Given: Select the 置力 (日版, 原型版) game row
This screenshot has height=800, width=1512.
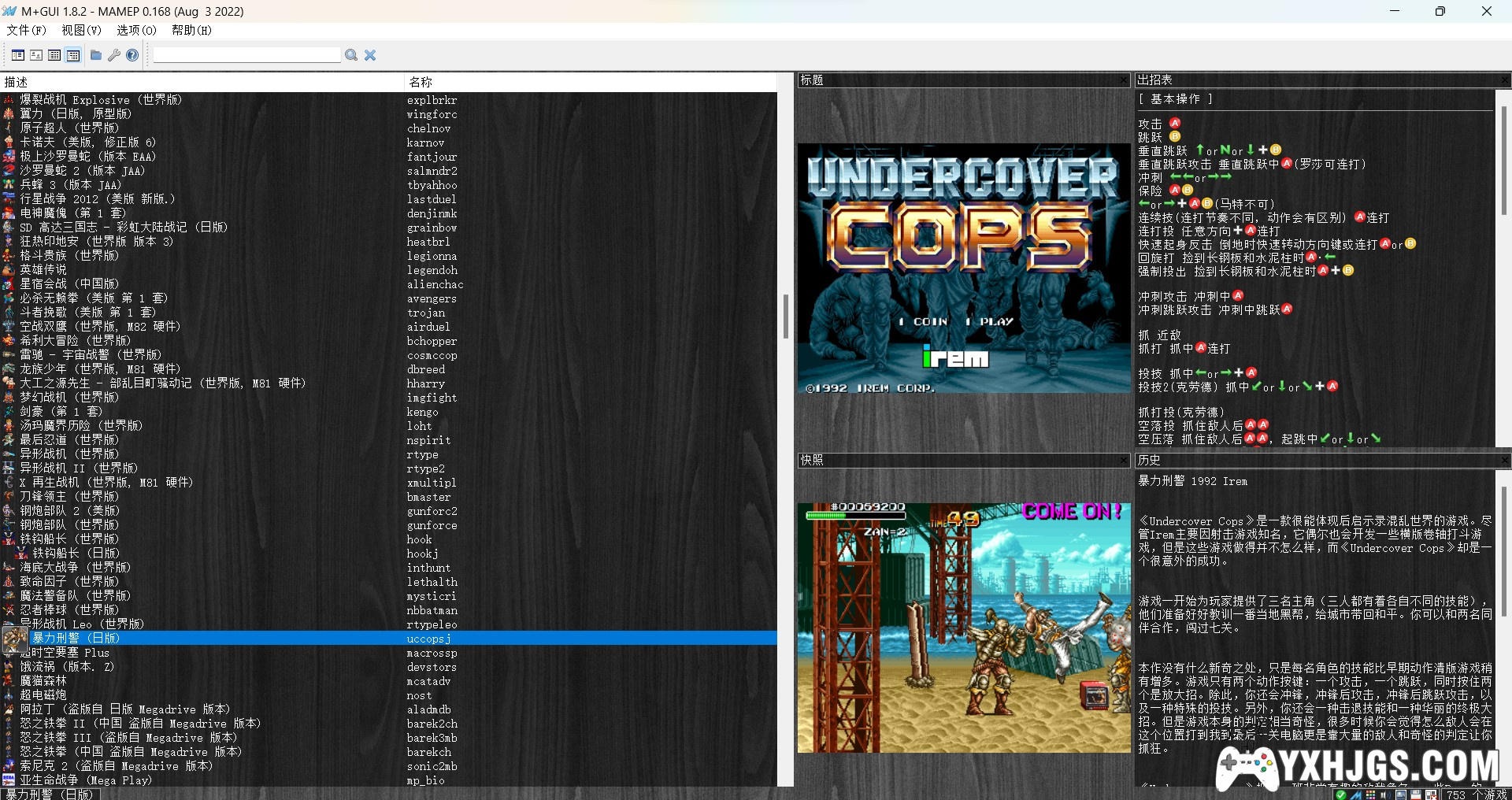Looking at the screenshot, I should tap(389, 114).
